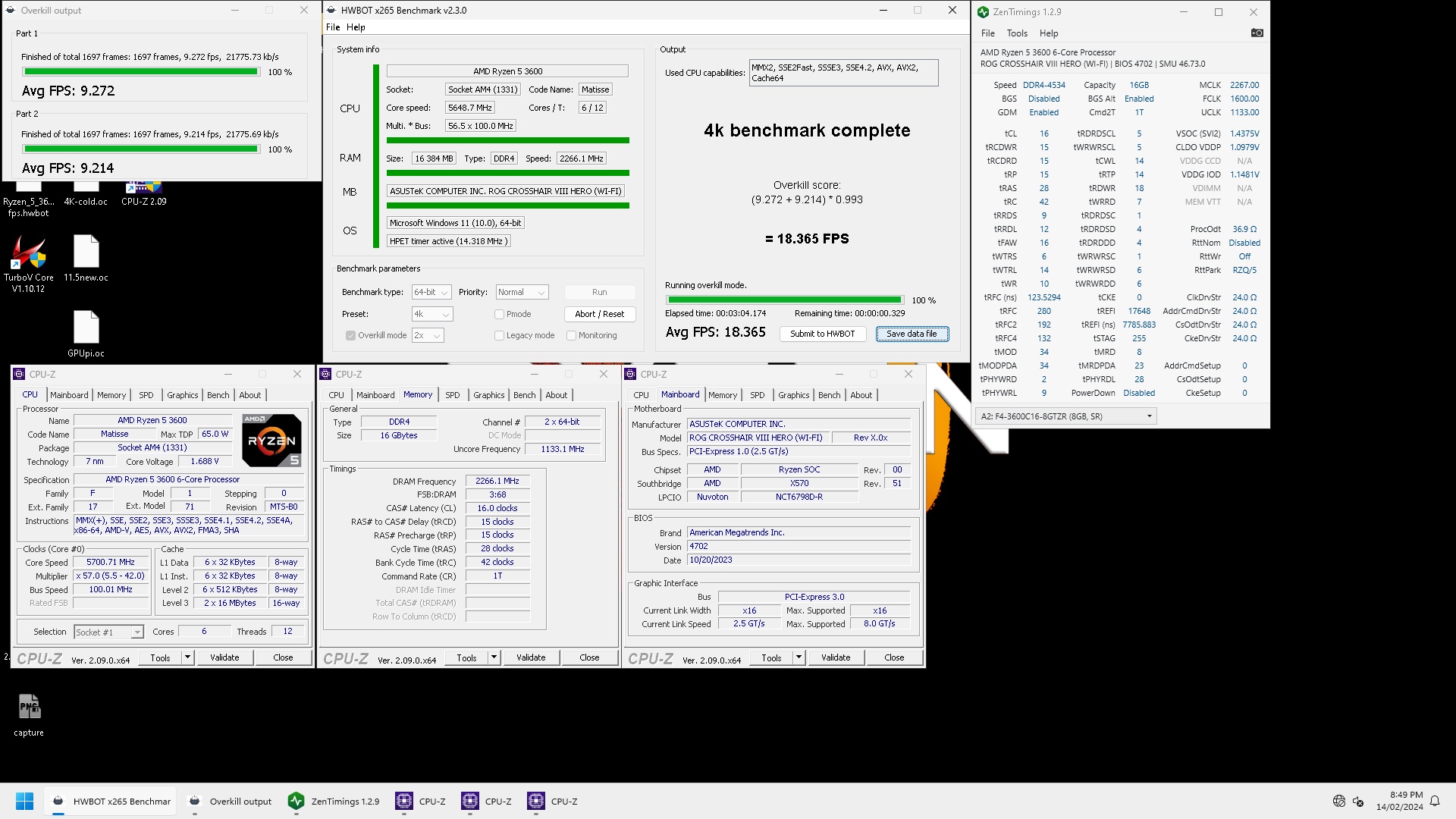Expand Tools arrow in CPU-Z CPU window

coord(187,657)
